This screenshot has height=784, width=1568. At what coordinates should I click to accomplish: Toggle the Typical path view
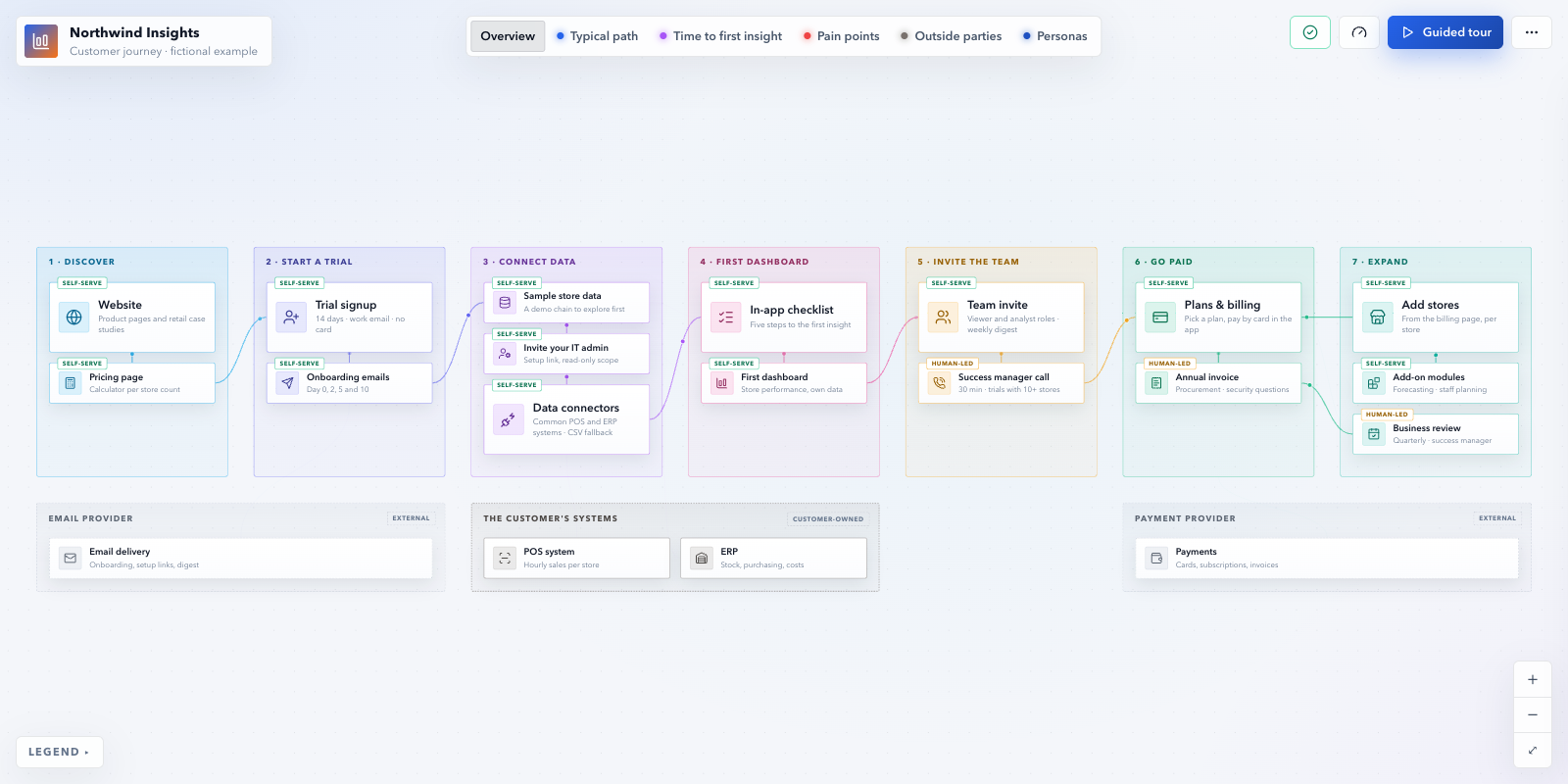(597, 36)
